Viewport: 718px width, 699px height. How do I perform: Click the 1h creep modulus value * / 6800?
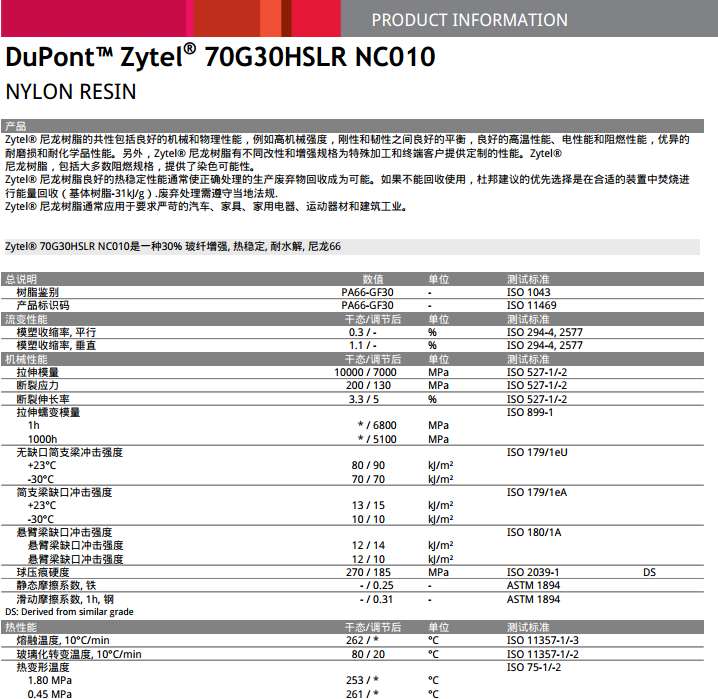coord(377,425)
